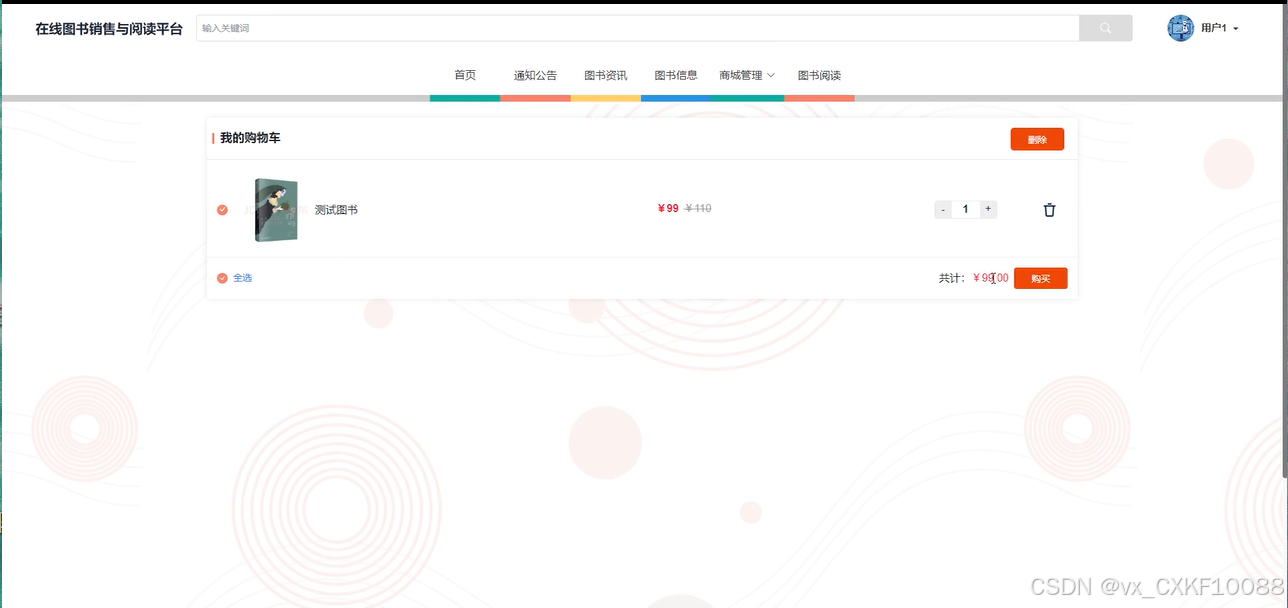Open 图书资讯 menu item
The width and height of the screenshot is (1288, 608).
pos(605,75)
